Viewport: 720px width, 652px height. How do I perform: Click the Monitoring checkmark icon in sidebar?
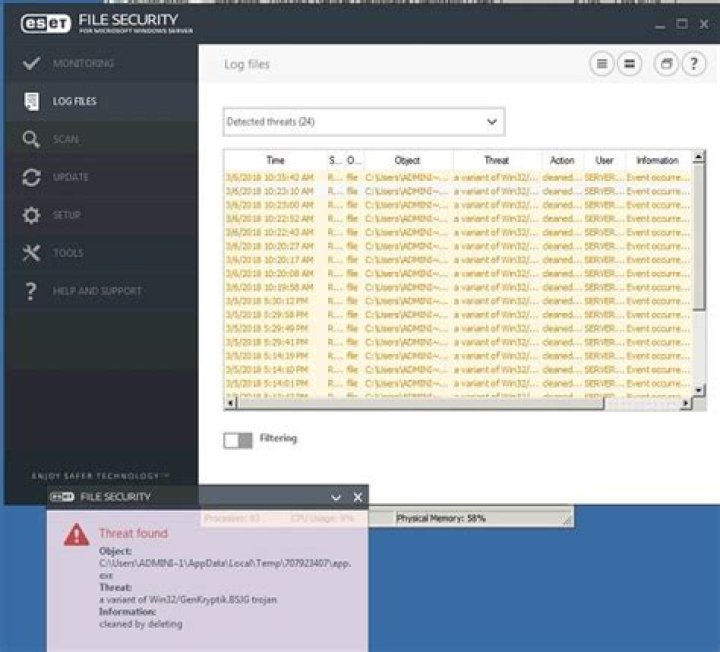[x=31, y=64]
